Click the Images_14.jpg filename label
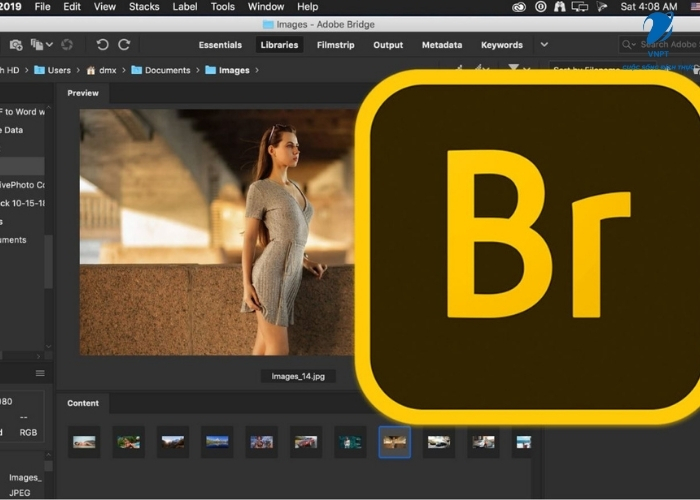700x500 pixels. (298, 376)
